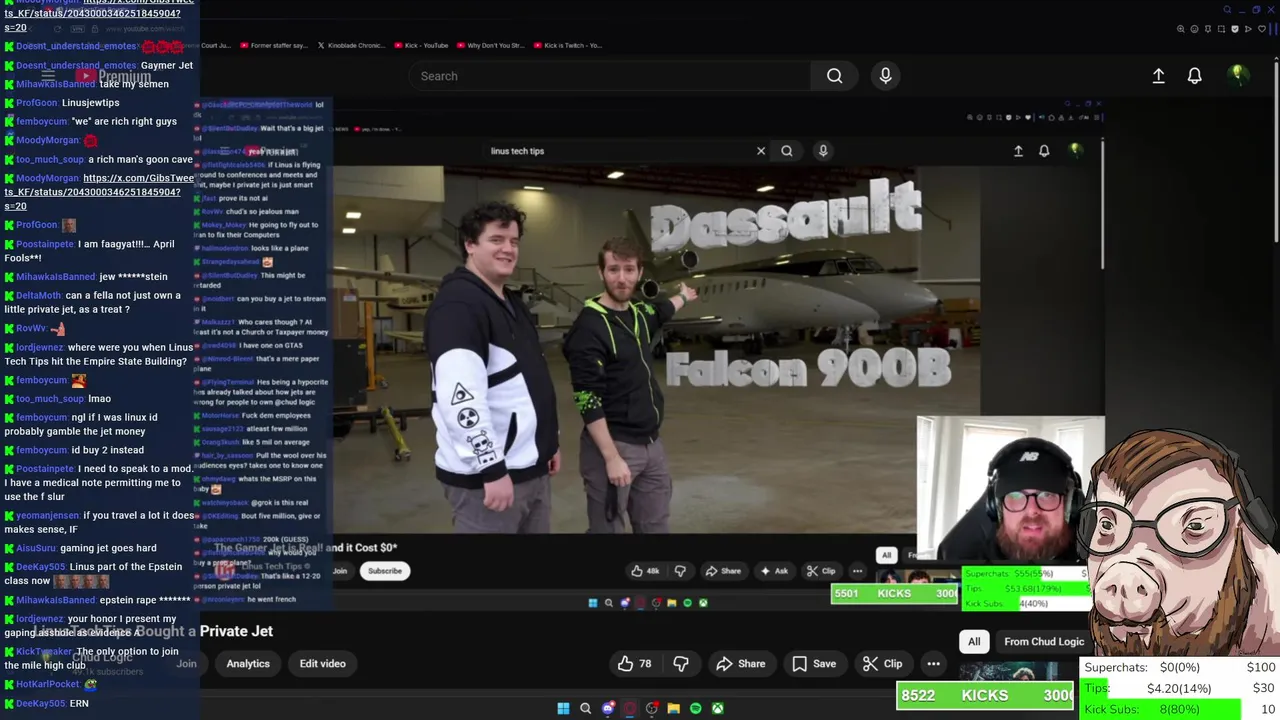Click the 'Edit video' button
The height and width of the screenshot is (720, 1280).
tap(322, 663)
